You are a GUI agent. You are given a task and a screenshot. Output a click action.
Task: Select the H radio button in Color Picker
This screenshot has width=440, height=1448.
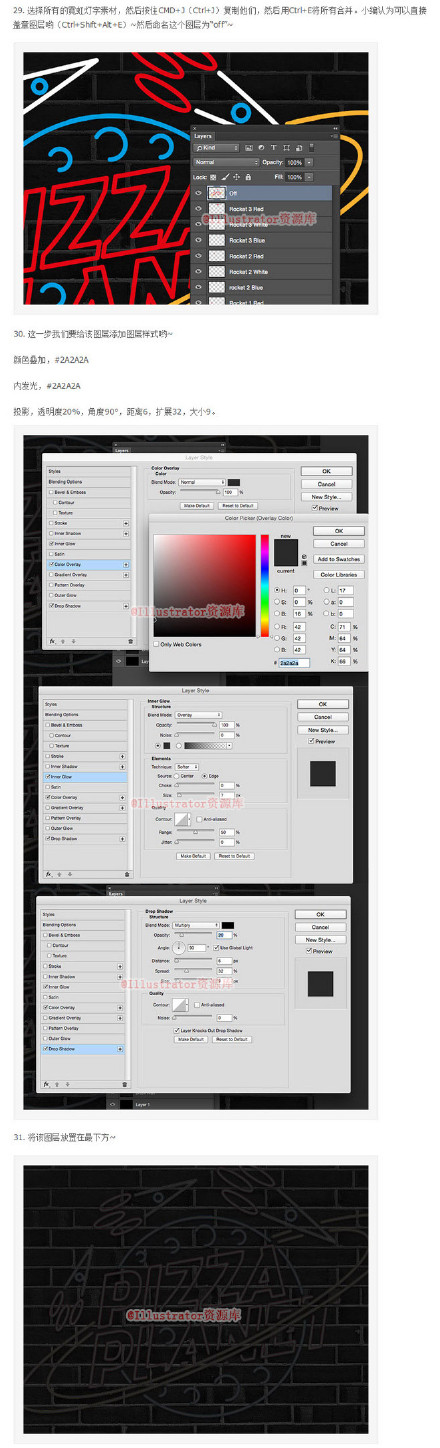click(279, 590)
